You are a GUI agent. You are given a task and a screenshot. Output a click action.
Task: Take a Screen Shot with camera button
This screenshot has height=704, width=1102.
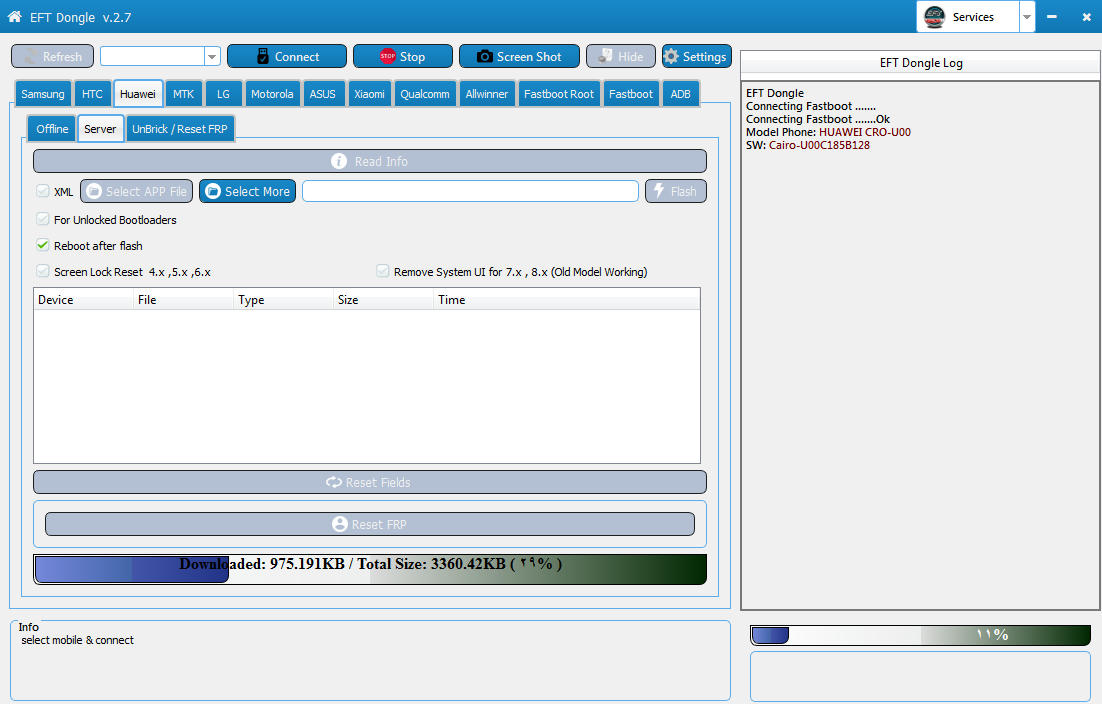518,57
